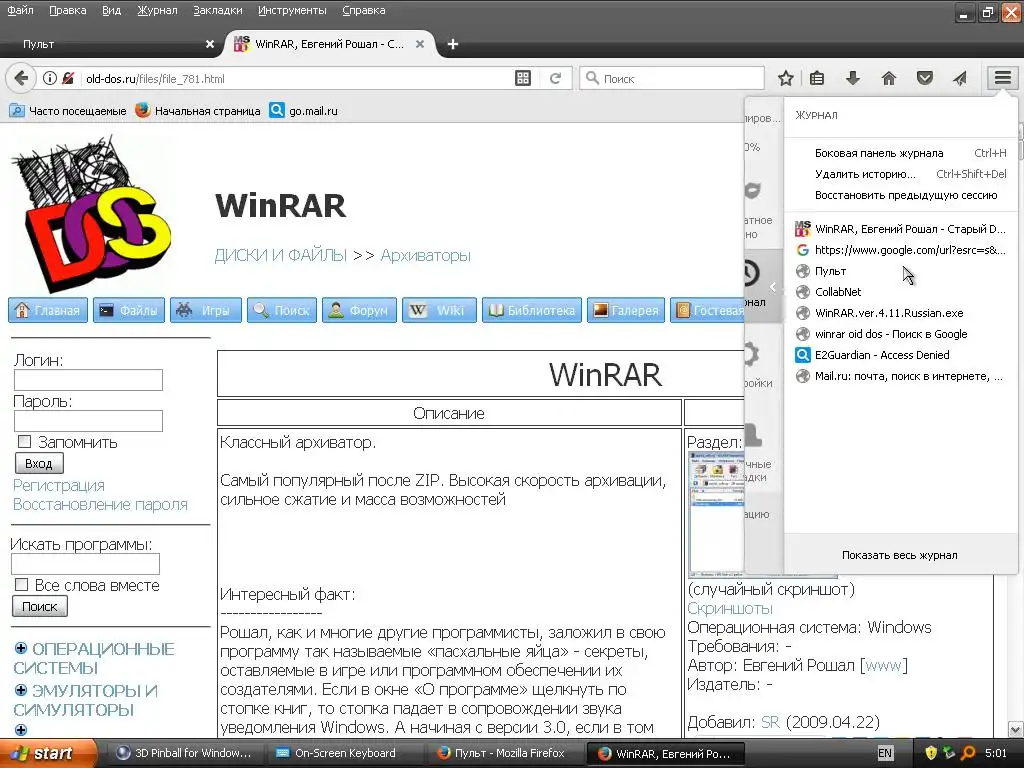Open the Форум navigation button
1024x768 pixels.
[359, 310]
